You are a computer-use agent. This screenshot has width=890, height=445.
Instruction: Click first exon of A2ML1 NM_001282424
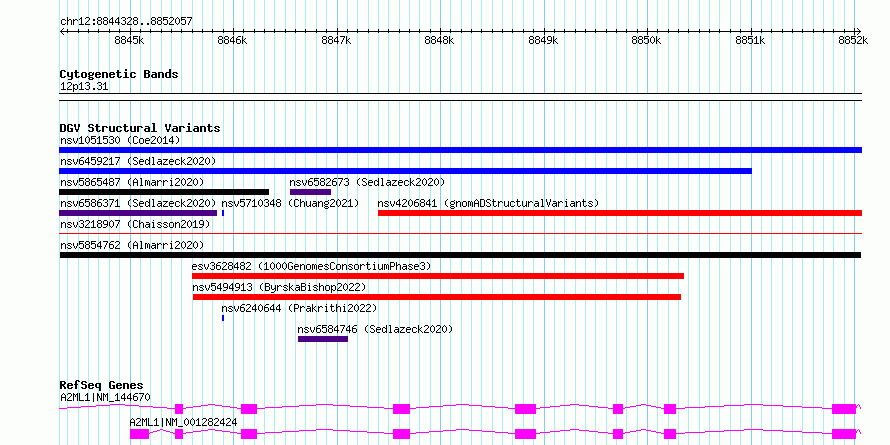pos(139,434)
